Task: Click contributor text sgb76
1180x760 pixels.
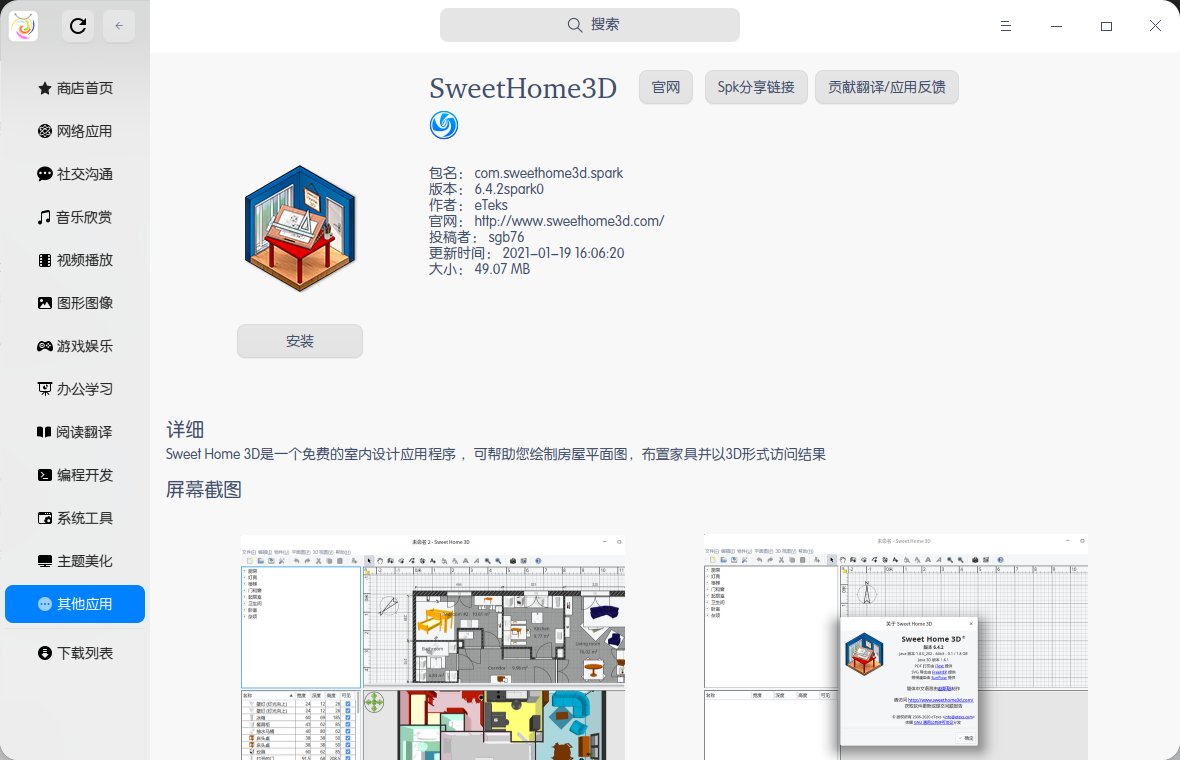Action: click(506, 237)
